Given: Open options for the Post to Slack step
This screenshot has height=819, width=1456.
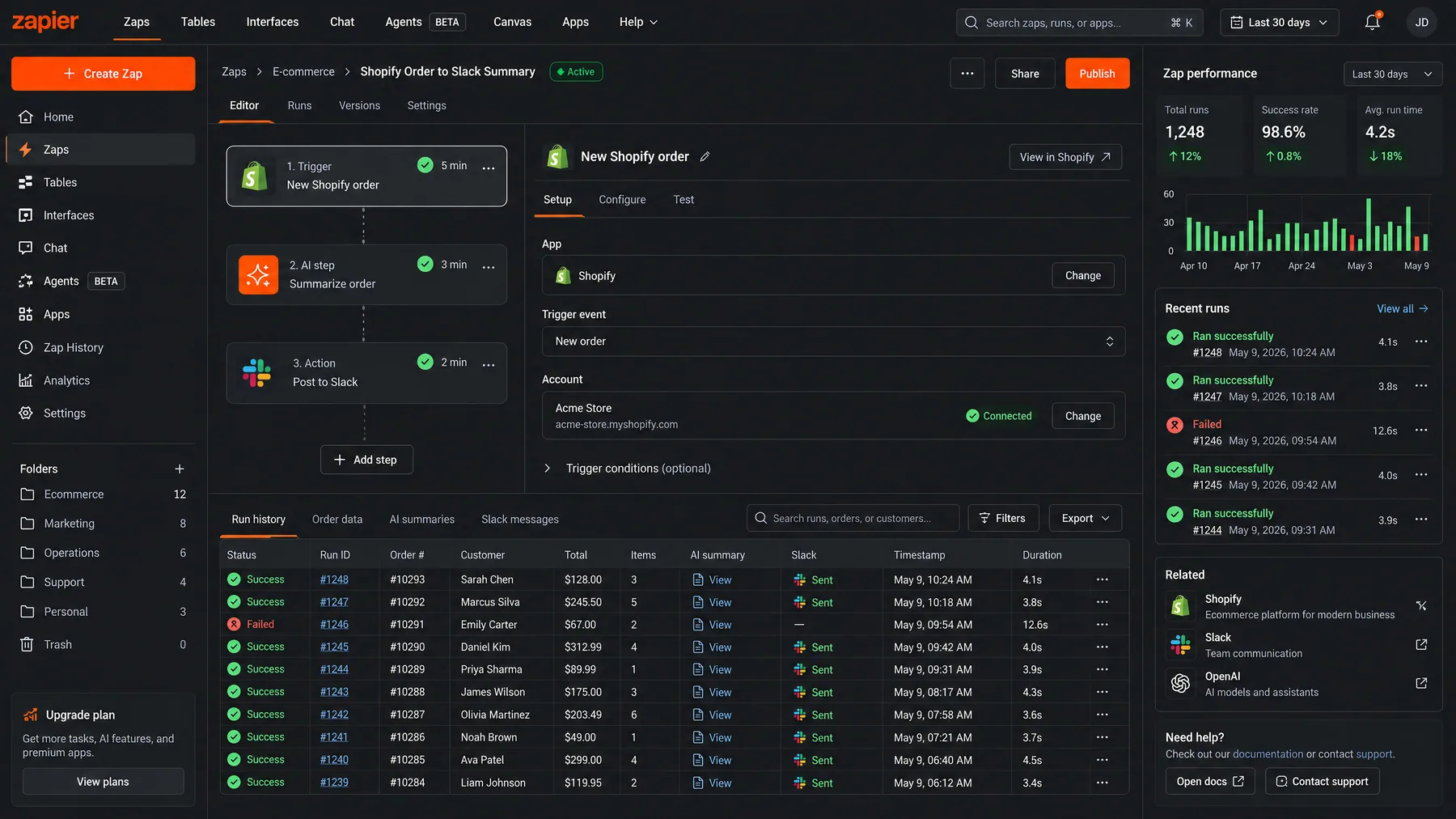Looking at the screenshot, I should (489, 365).
